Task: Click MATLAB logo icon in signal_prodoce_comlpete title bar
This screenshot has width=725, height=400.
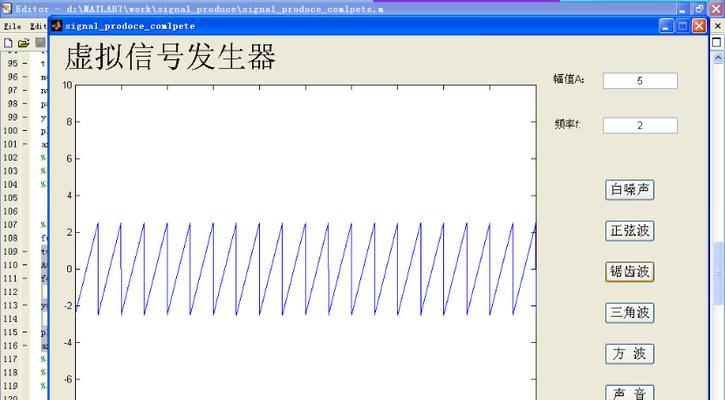Action: point(57,25)
